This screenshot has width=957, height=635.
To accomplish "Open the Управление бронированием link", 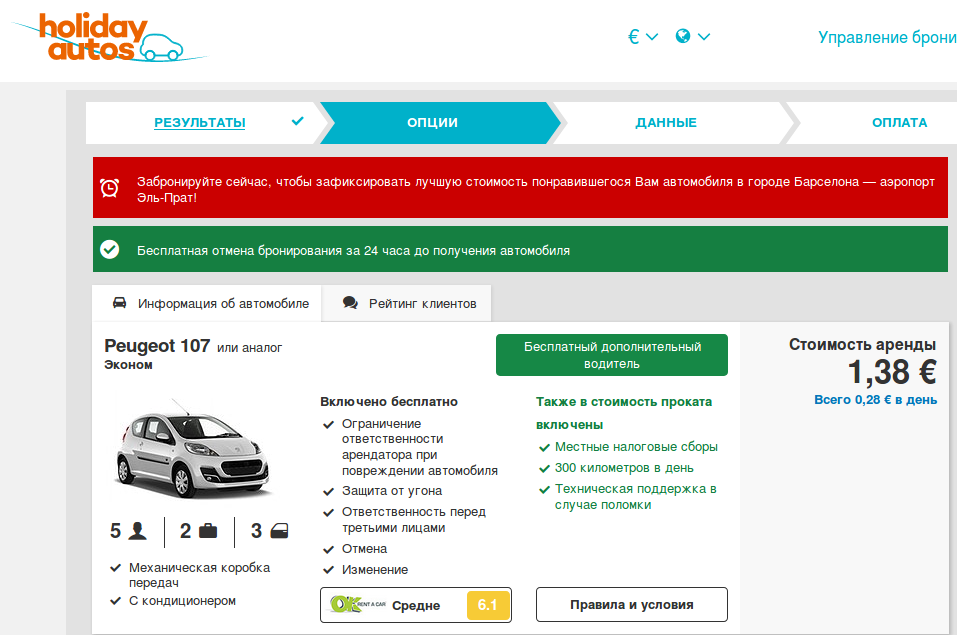I will click(x=887, y=37).
